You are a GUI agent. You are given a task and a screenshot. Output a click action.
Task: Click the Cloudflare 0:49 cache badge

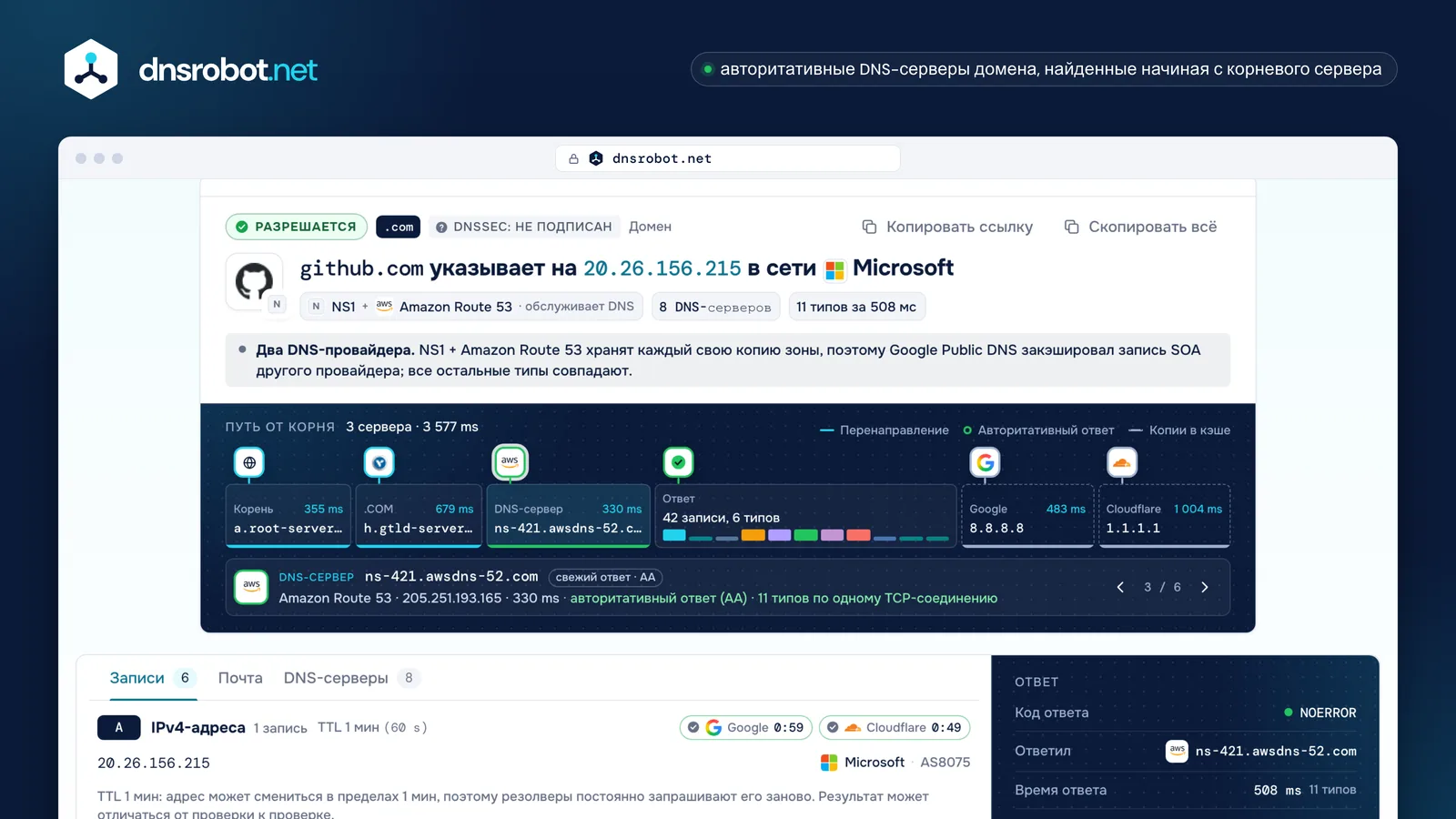[x=895, y=727]
